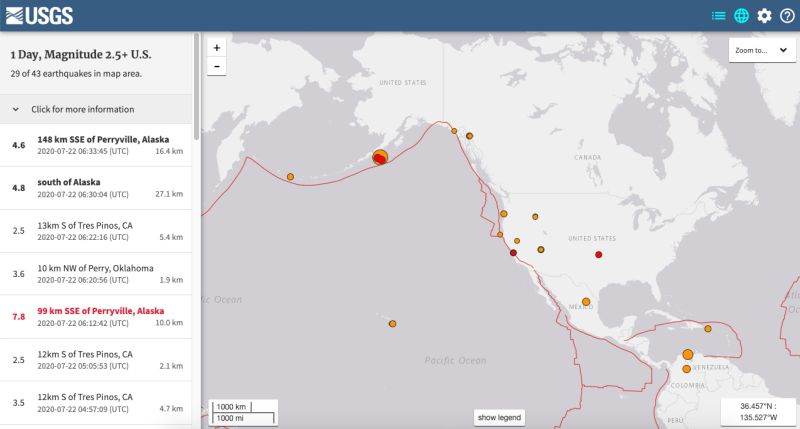The width and height of the screenshot is (800, 429).
Task: Click the Puerto Rico area earthquake marker
Action: [x=708, y=329]
